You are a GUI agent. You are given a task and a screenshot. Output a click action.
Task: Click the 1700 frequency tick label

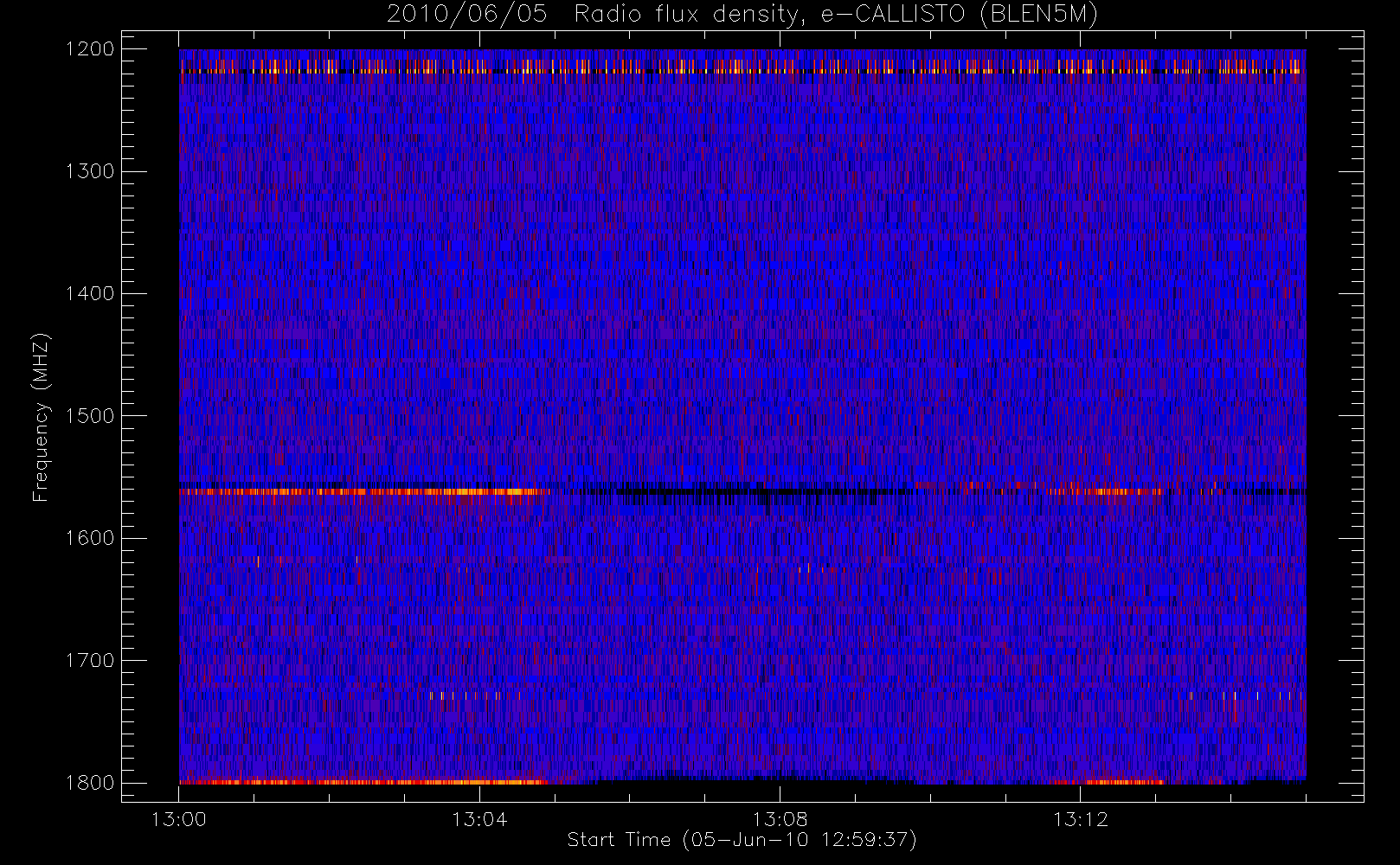90,661
